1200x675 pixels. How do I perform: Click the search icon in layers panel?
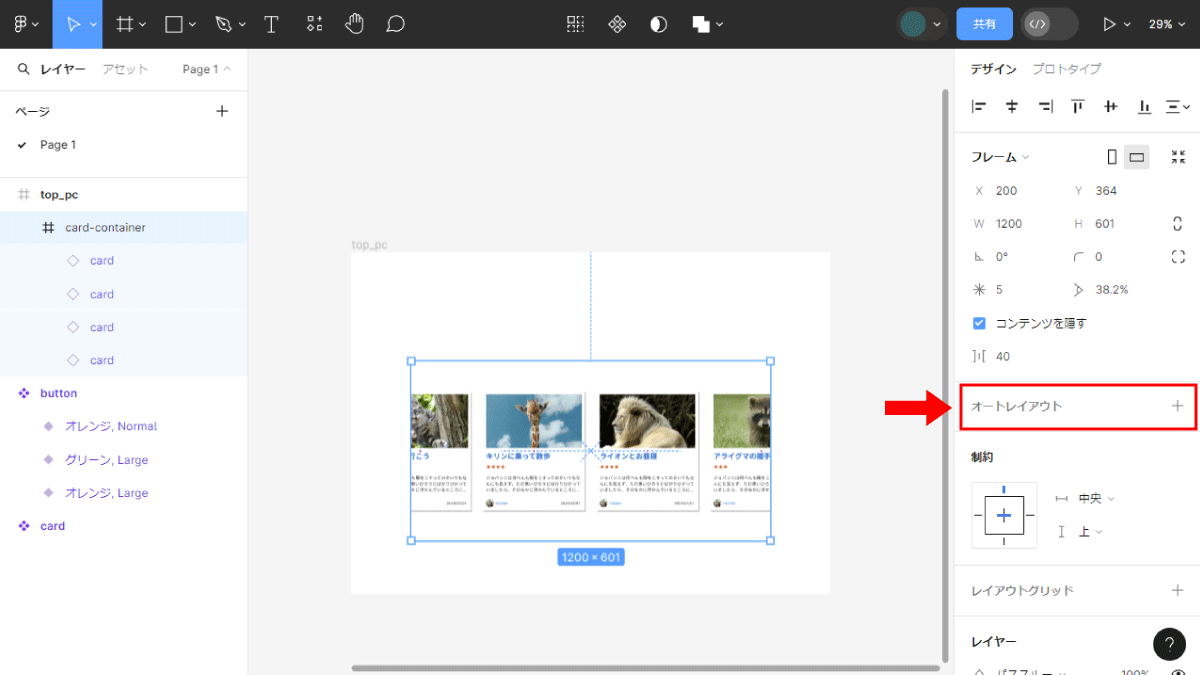[24, 69]
